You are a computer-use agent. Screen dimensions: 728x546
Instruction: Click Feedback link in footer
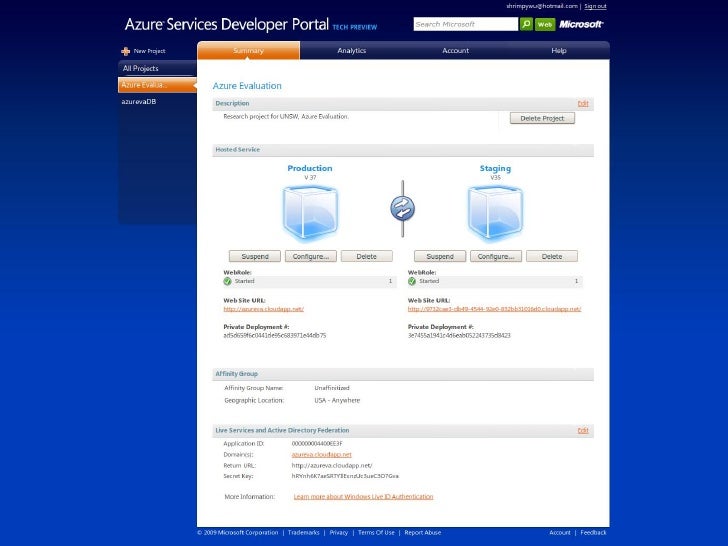click(593, 533)
